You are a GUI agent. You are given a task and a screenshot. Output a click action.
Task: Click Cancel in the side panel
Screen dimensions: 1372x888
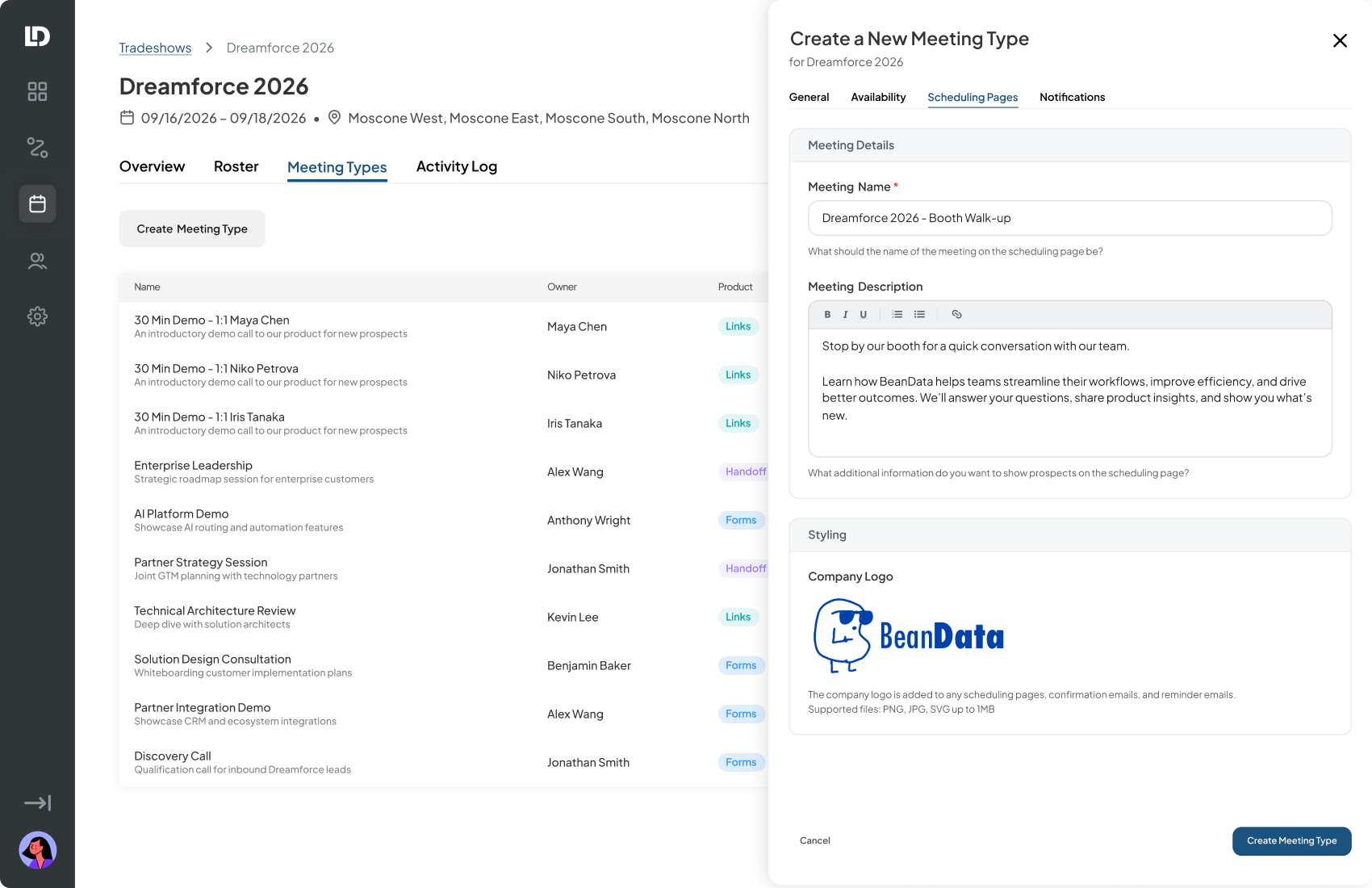814,840
